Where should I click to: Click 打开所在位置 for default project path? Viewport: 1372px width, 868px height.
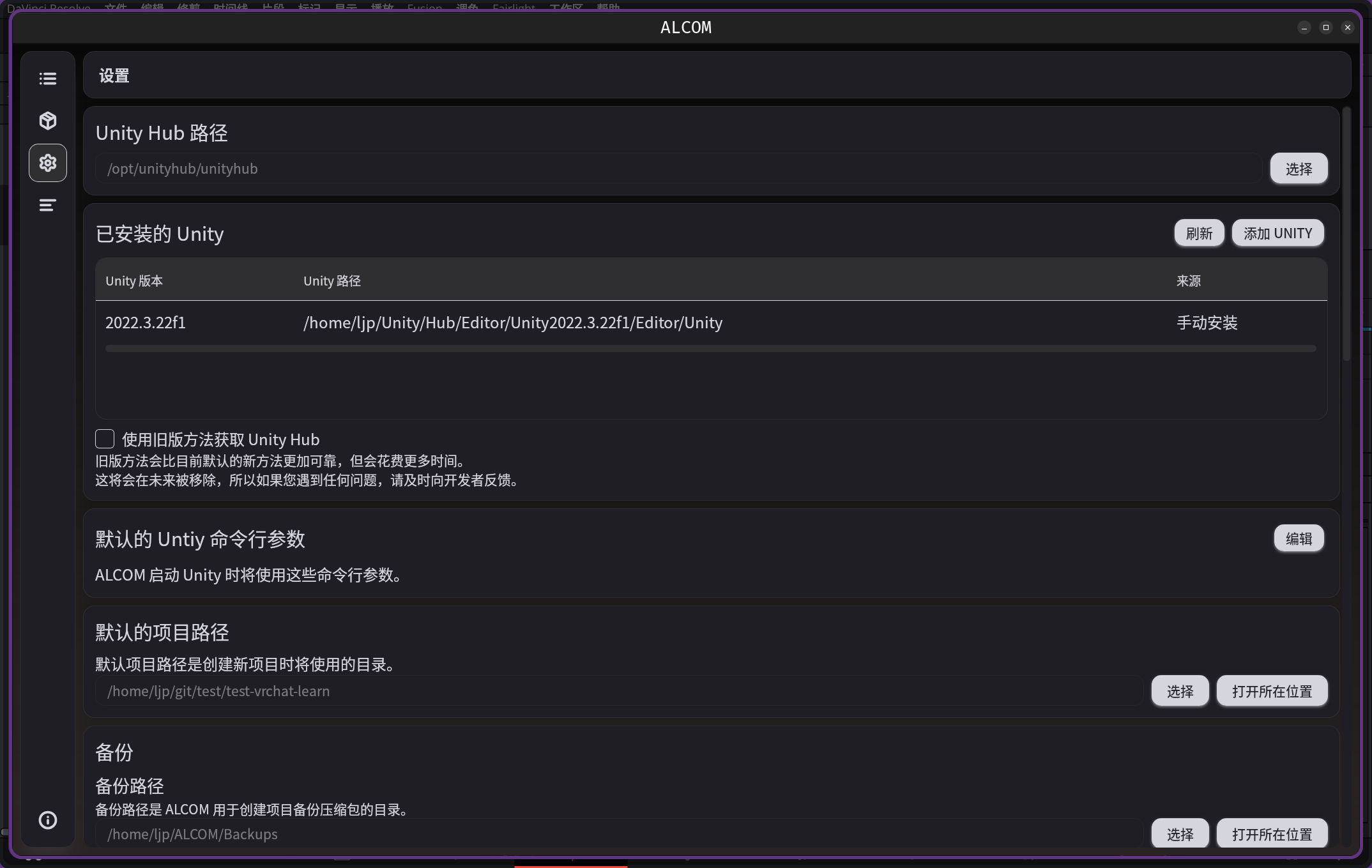click(x=1272, y=691)
